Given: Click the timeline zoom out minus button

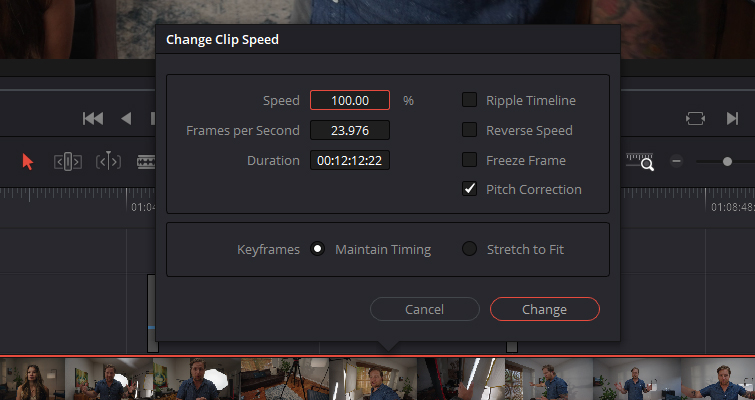Looking at the screenshot, I should [x=677, y=161].
